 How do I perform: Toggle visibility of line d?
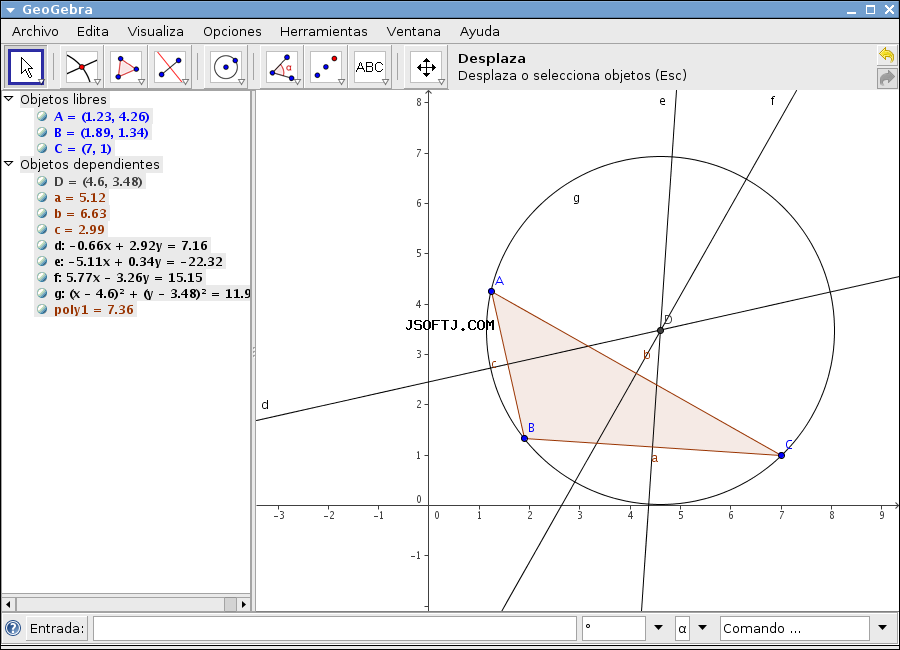42,245
